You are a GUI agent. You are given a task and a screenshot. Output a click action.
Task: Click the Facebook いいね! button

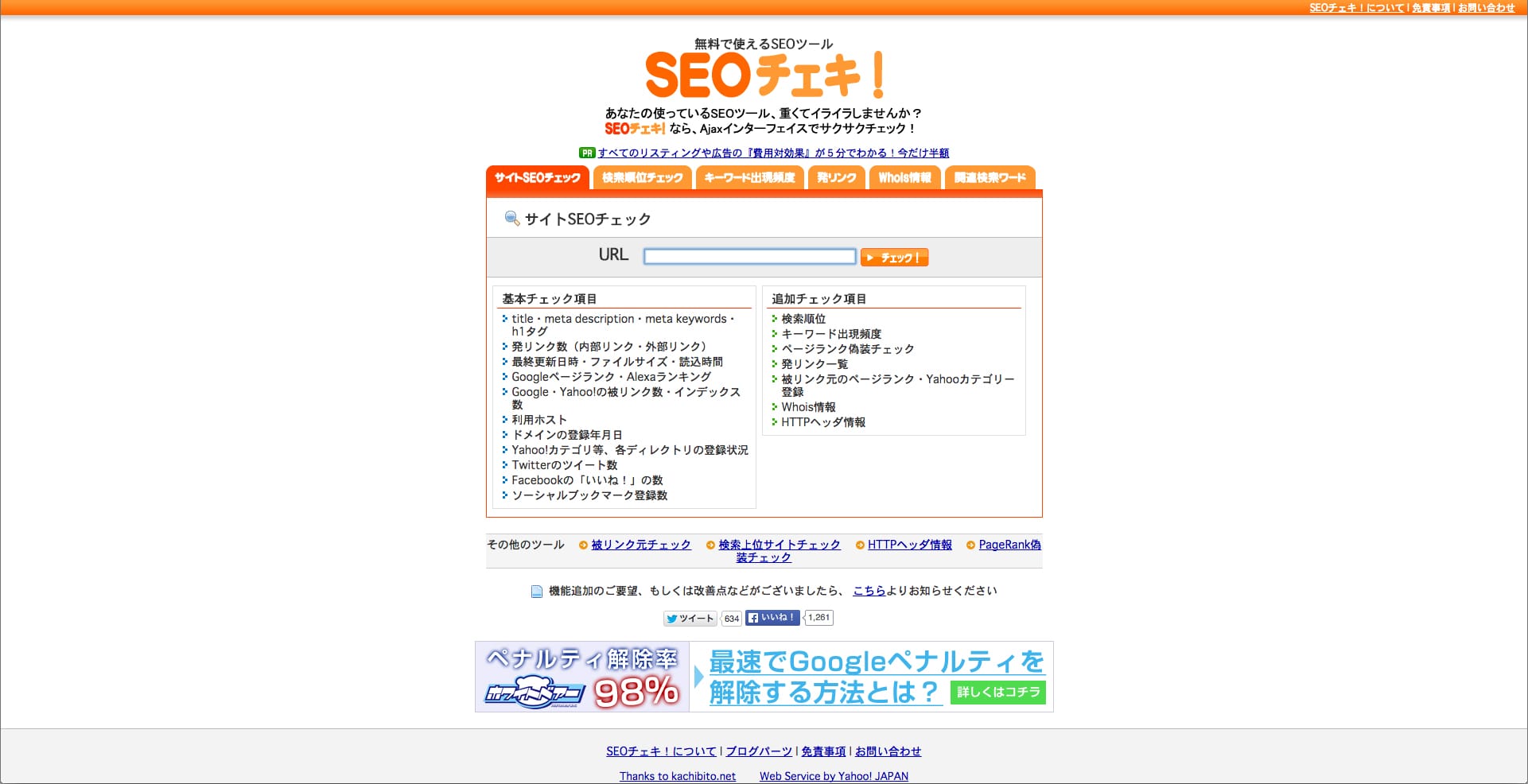point(772,617)
